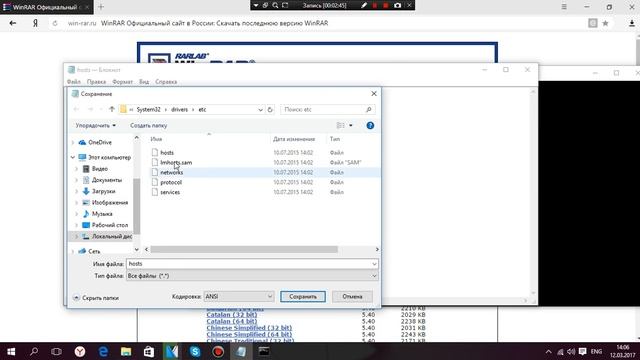Screen dimensions: 640x360
Task: Click the 'Сохранить' button
Action: [x=303, y=297]
